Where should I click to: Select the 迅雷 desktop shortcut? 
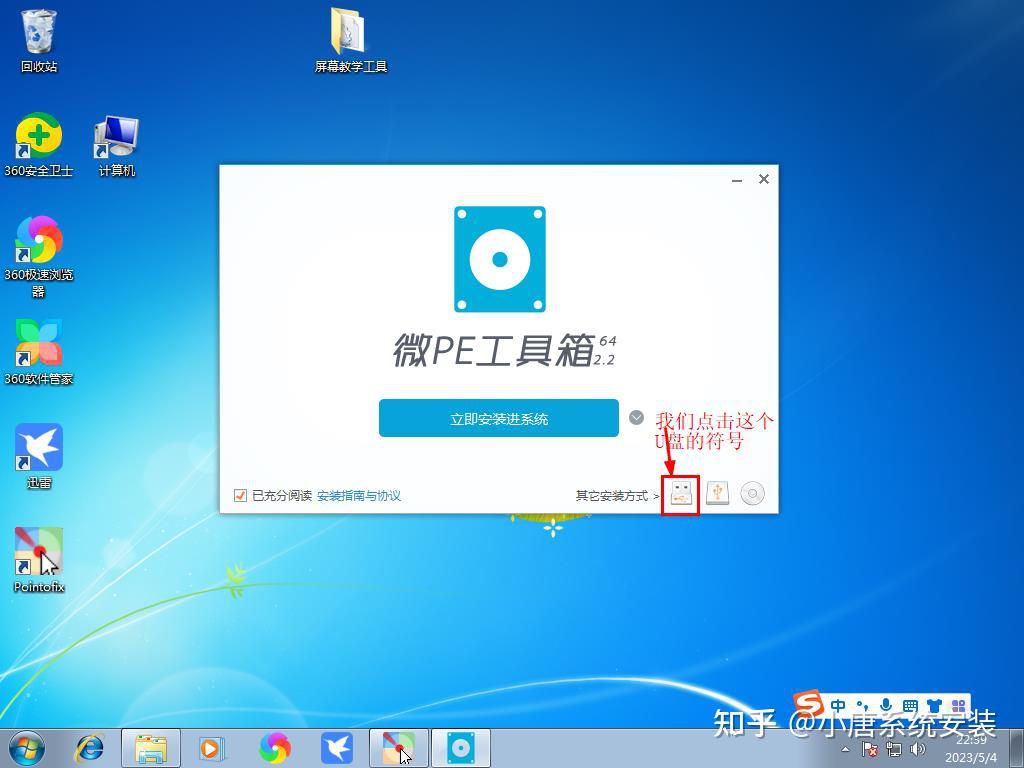click(x=39, y=456)
